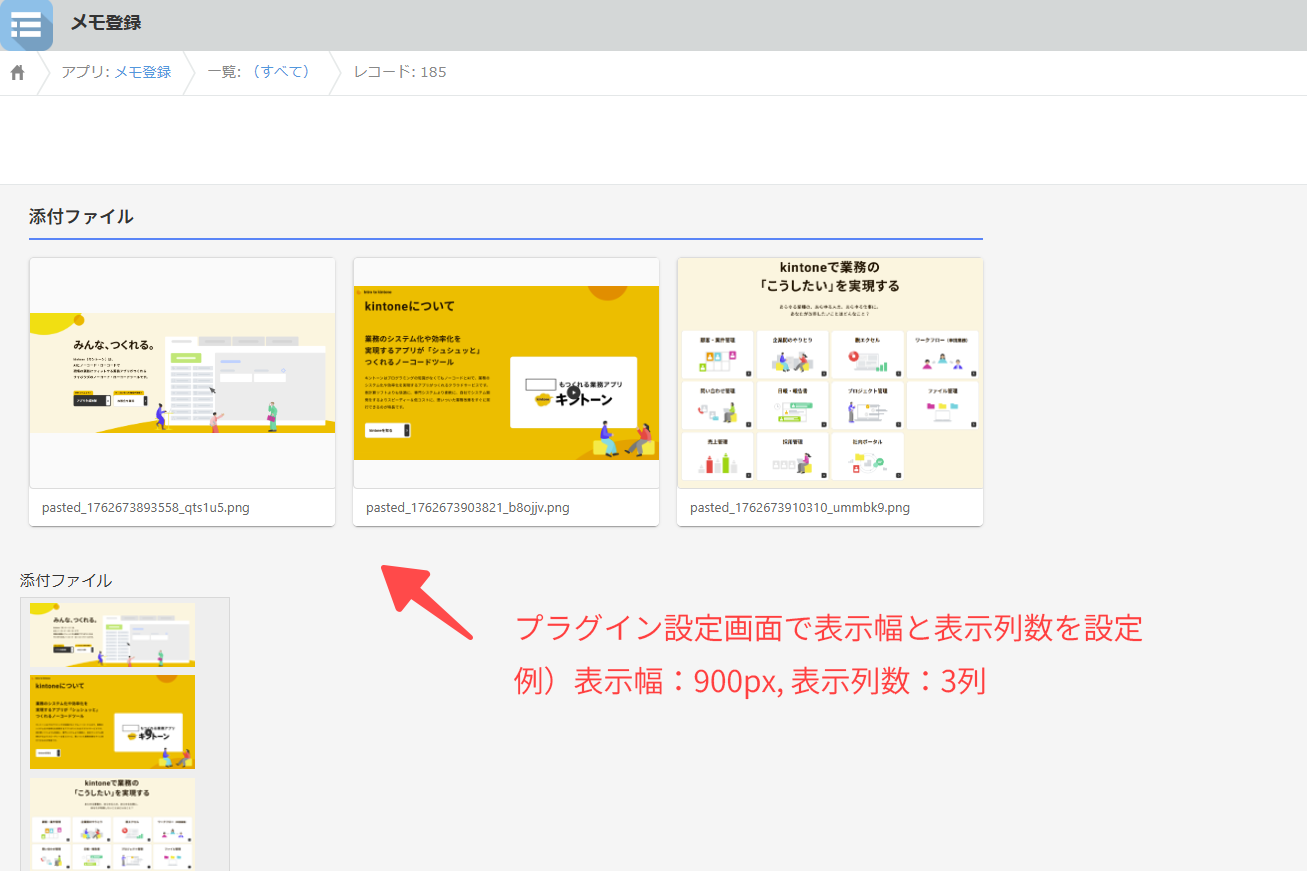The height and width of the screenshot is (871, 1307).
Task: Open the 'kintoneについて' slide thumbnail preview
Action: (506, 372)
